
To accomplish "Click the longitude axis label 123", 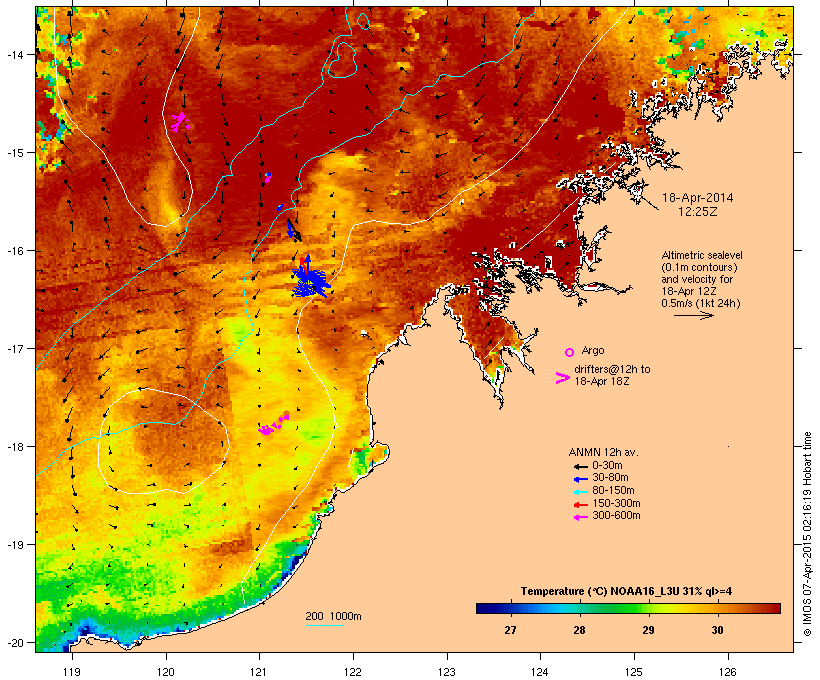I will [447, 672].
